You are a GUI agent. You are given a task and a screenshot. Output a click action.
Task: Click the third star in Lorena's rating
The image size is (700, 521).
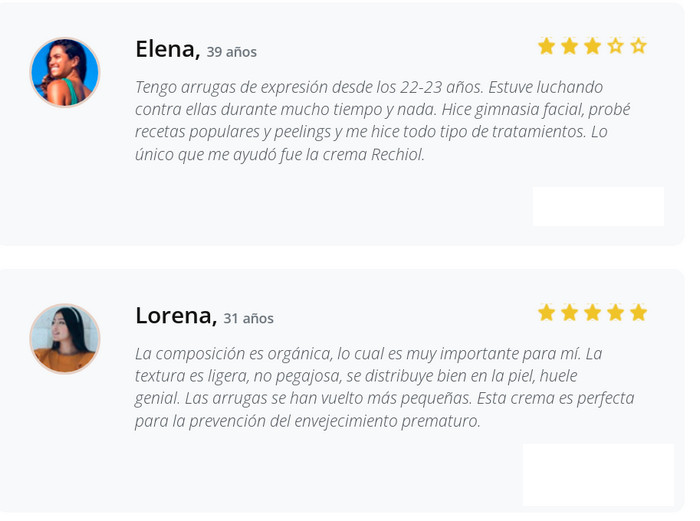(x=592, y=313)
